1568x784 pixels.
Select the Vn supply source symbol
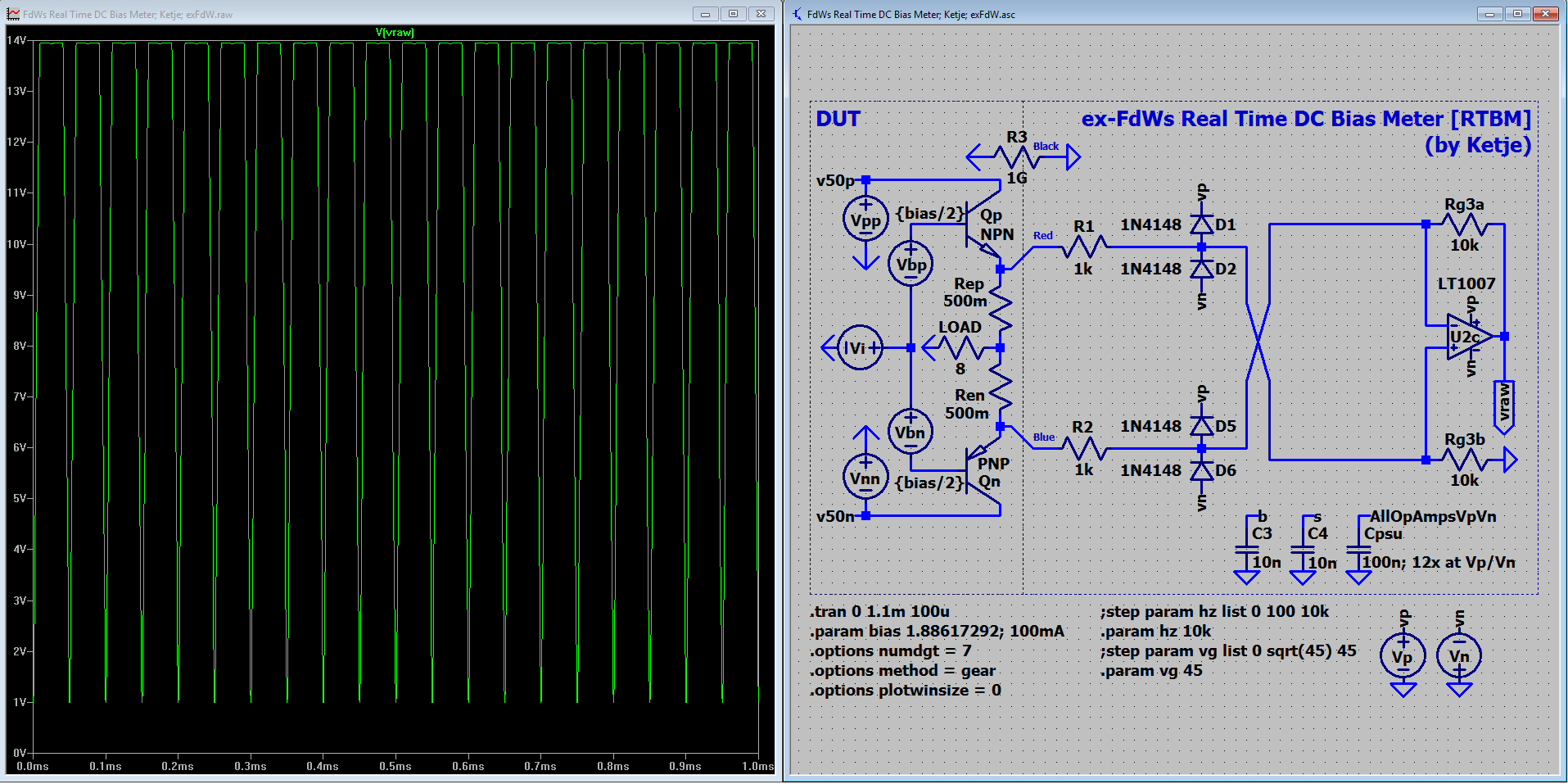pyautogui.click(x=1459, y=656)
